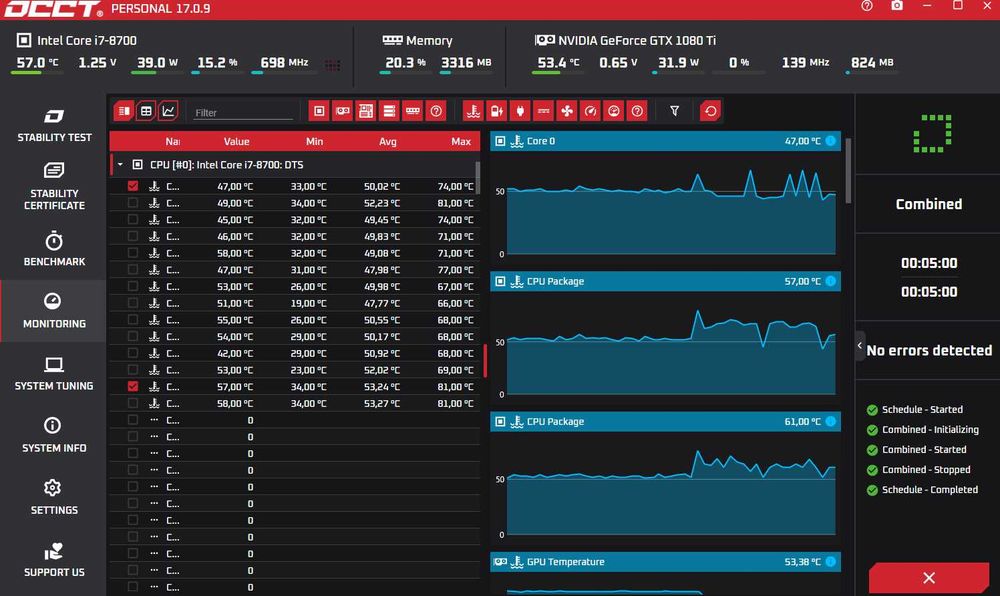Go to the Benchmark section
Screen dimensions: 1000x596
click(54, 249)
